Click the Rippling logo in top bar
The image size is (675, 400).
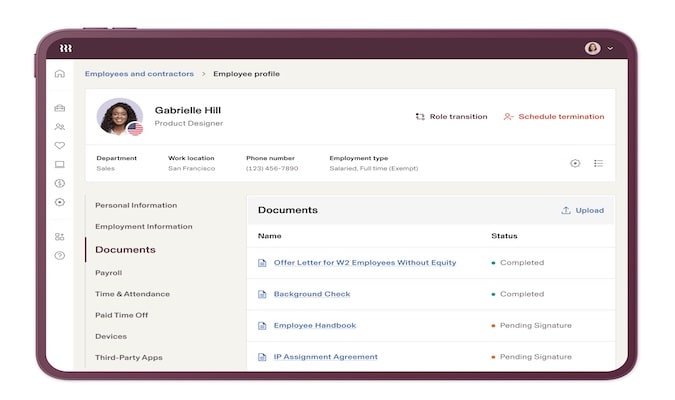[x=66, y=48]
